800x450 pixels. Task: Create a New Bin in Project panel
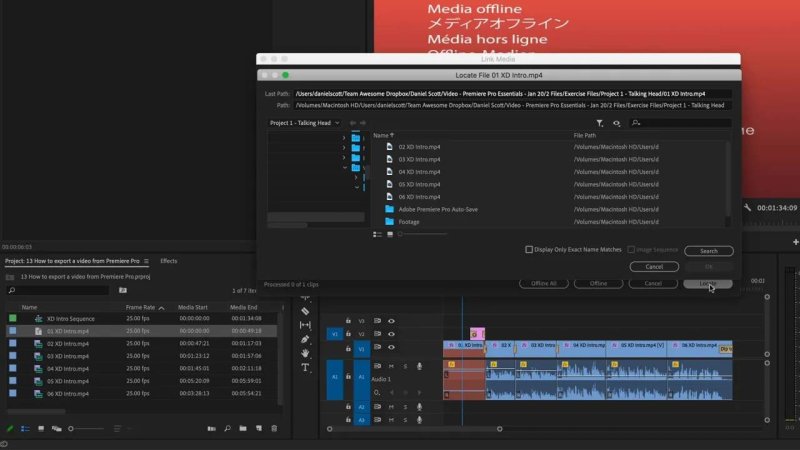click(x=243, y=429)
